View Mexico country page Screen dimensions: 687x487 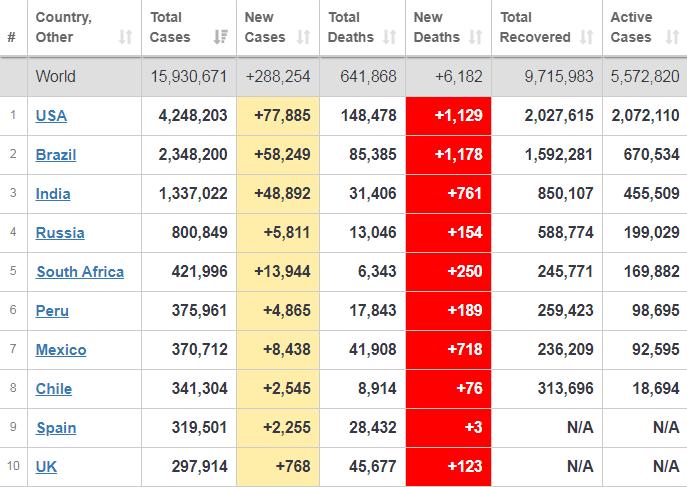[61, 350]
